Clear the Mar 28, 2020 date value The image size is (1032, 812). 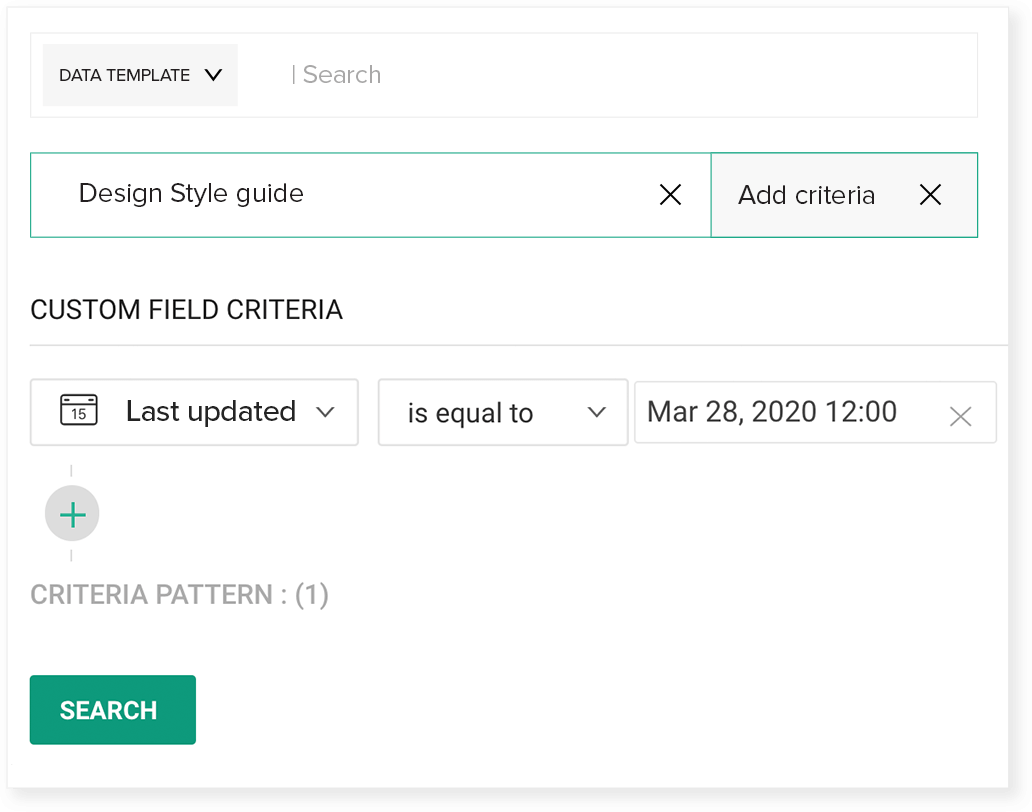(x=960, y=416)
